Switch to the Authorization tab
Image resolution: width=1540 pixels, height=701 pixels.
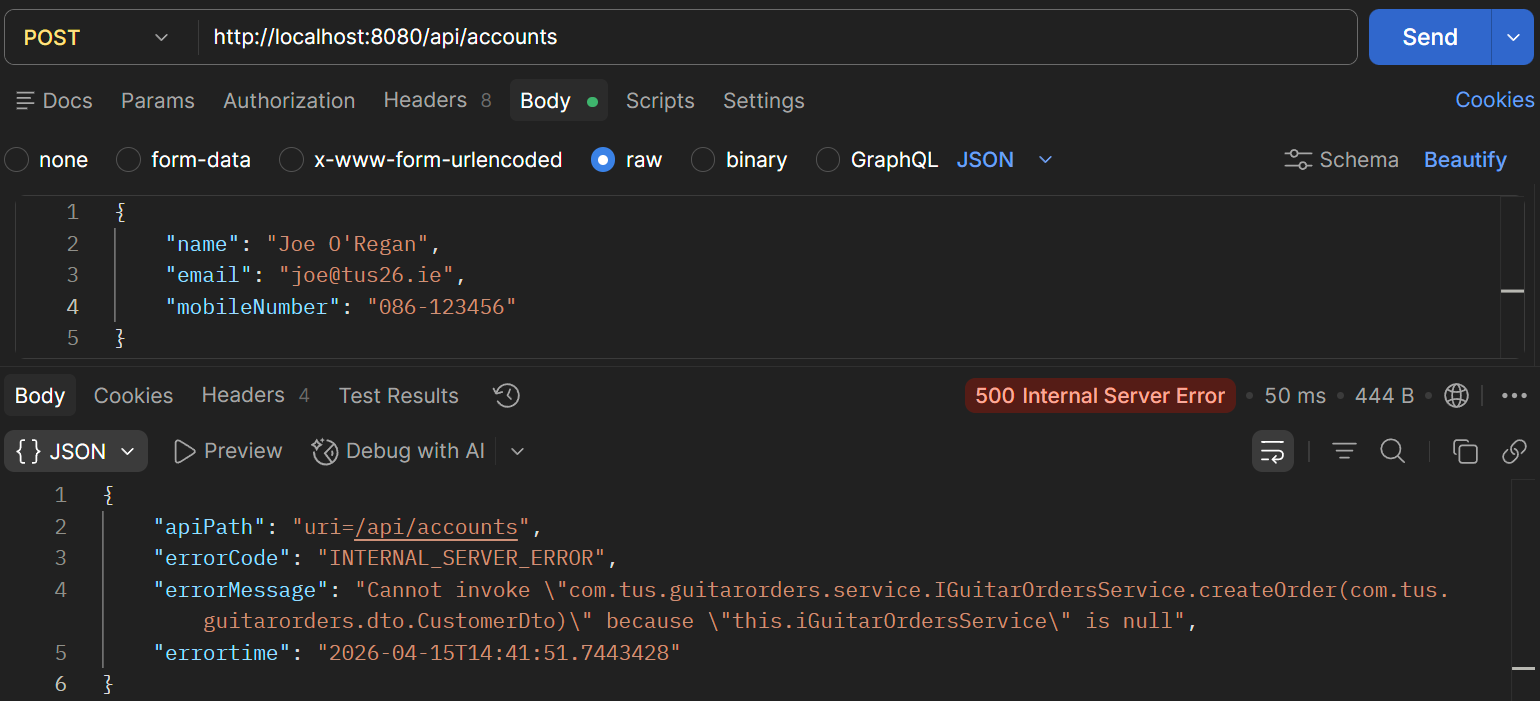click(x=289, y=101)
